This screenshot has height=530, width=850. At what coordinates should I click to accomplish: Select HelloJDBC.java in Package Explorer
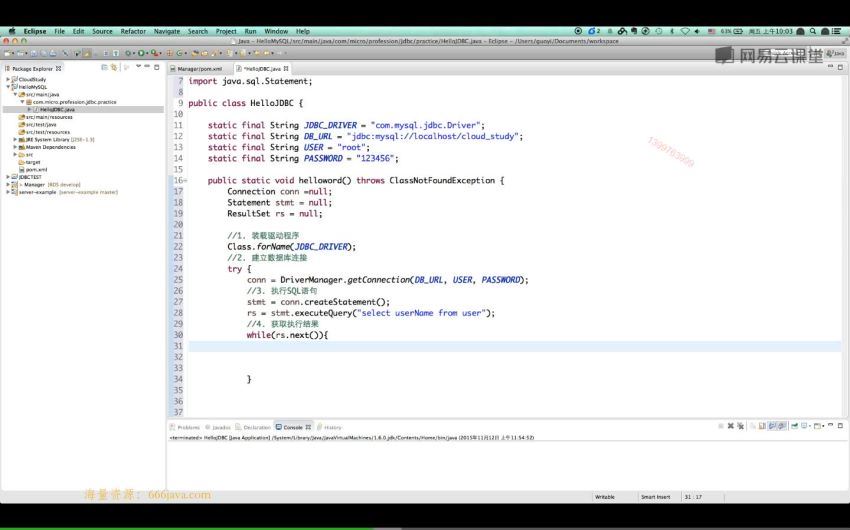click(x=58, y=109)
